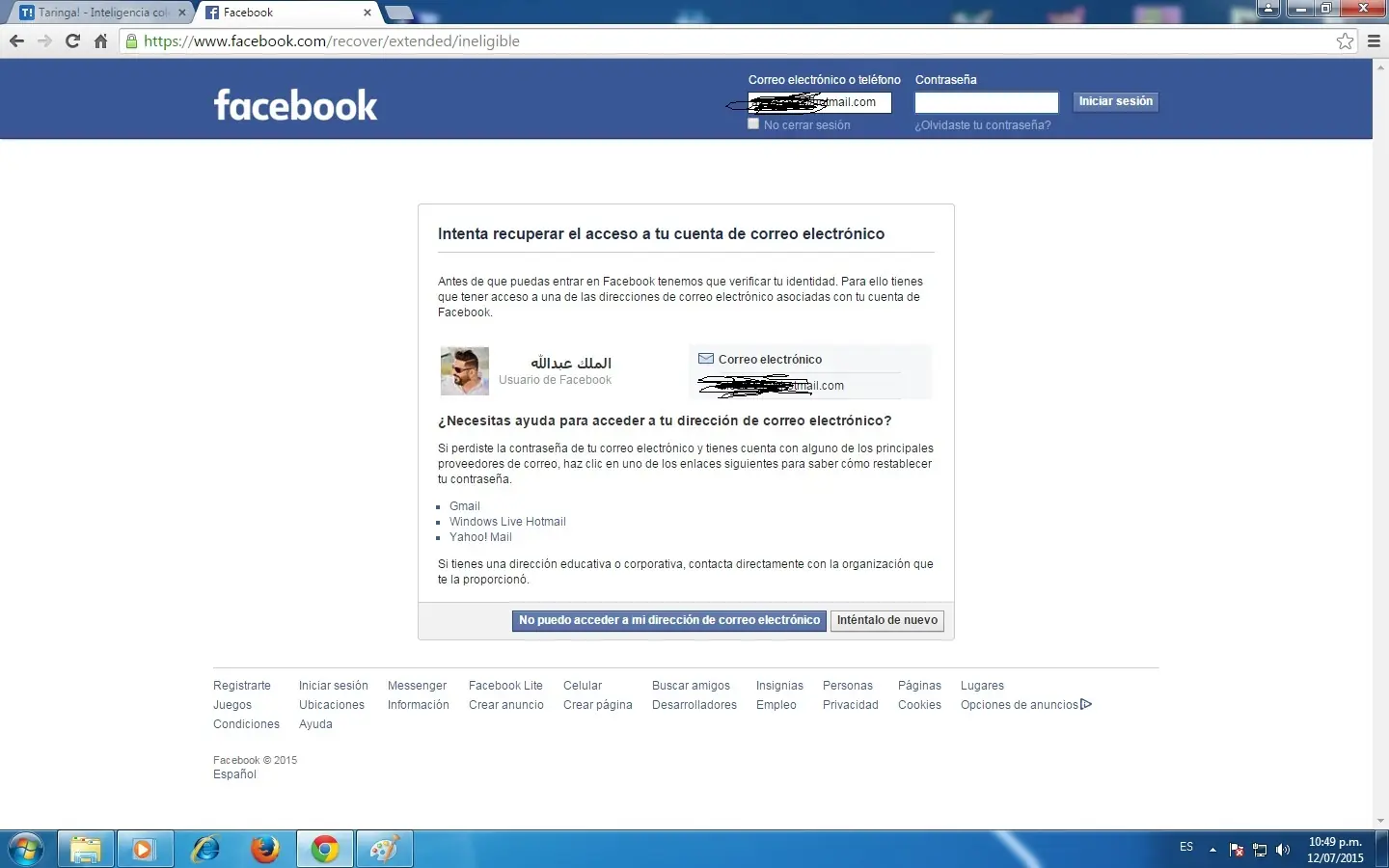Go to the browser home page icon
This screenshot has width=1389, height=868.
tap(100, 41)
